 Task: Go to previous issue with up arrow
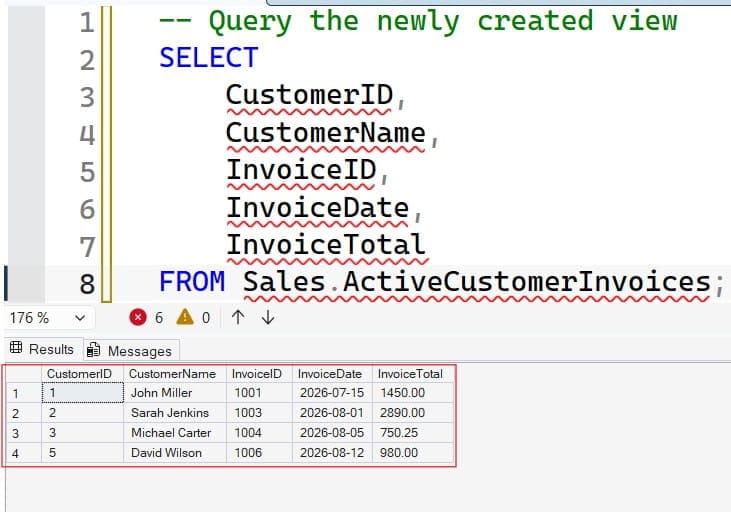click(x=238, y=318)
